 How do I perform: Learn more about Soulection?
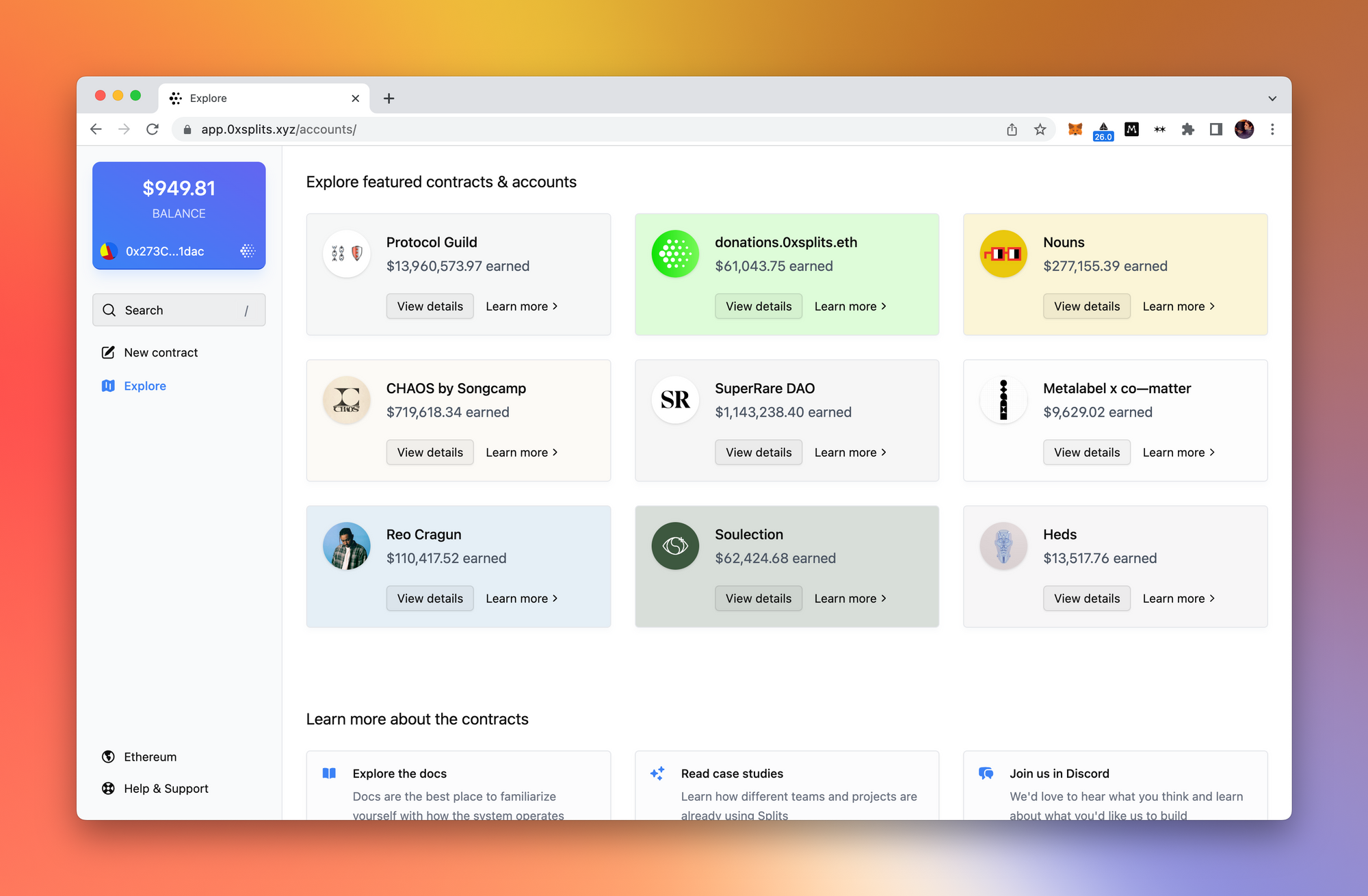[850, 598]
